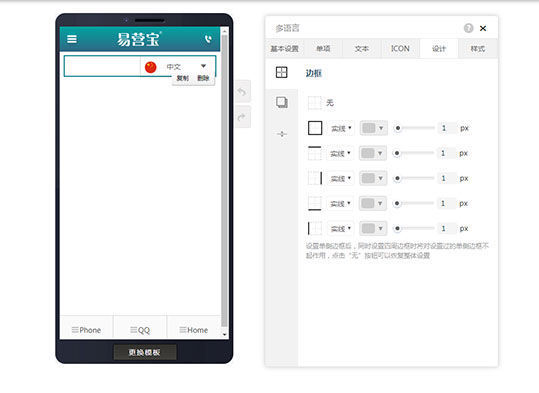
Task: Open color dropdown for right border row
Action: 373,178
